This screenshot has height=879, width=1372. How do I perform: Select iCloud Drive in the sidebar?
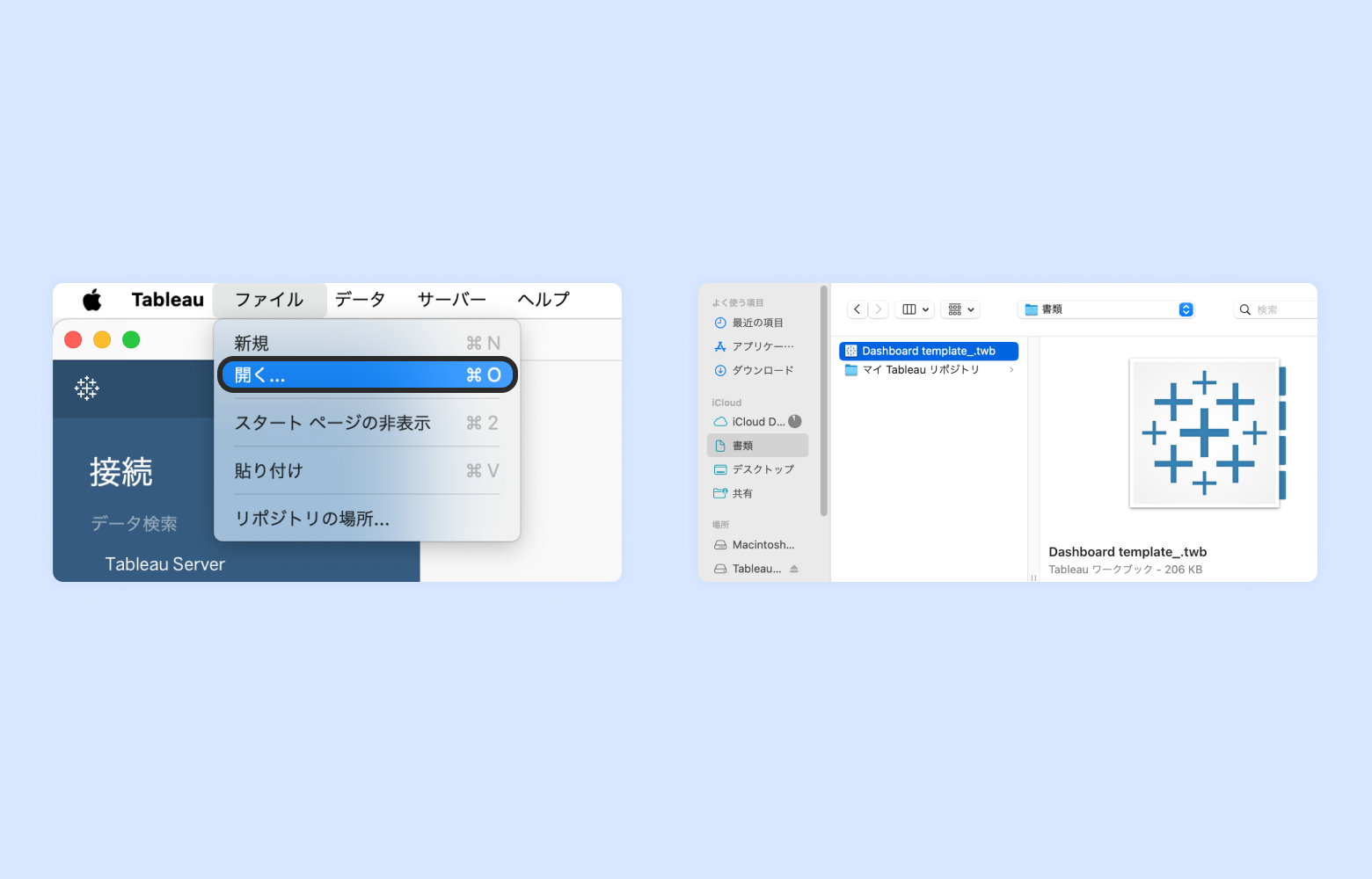tap(757, 422)
